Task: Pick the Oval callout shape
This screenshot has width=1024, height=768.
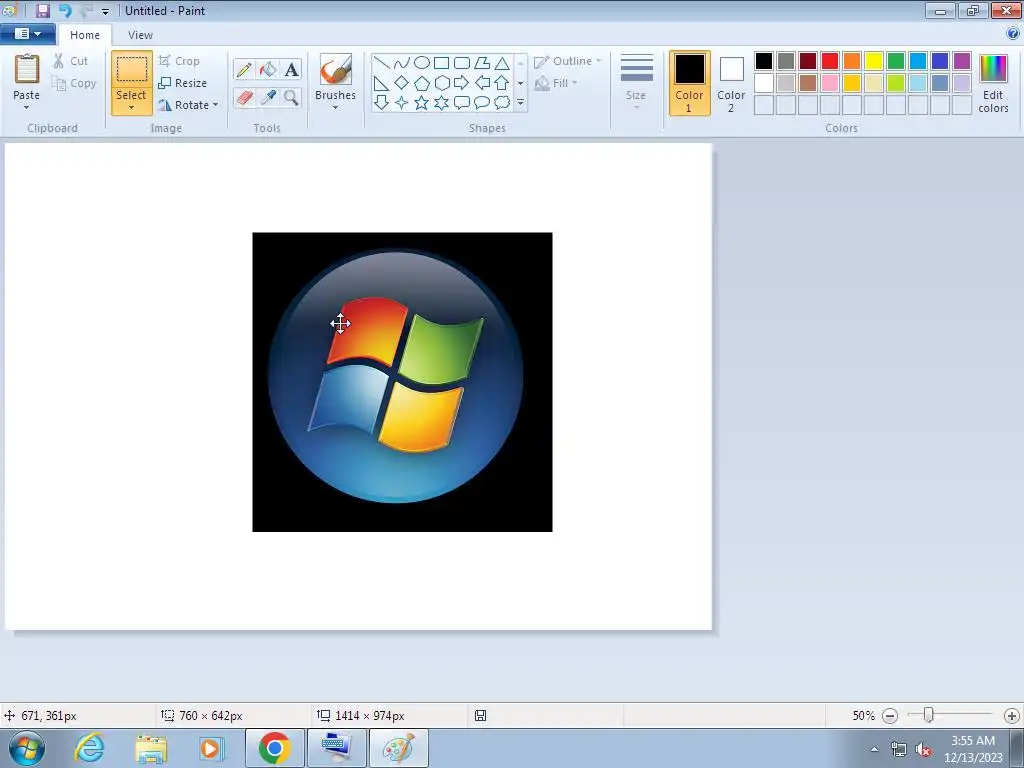Action: pos(482,103)
